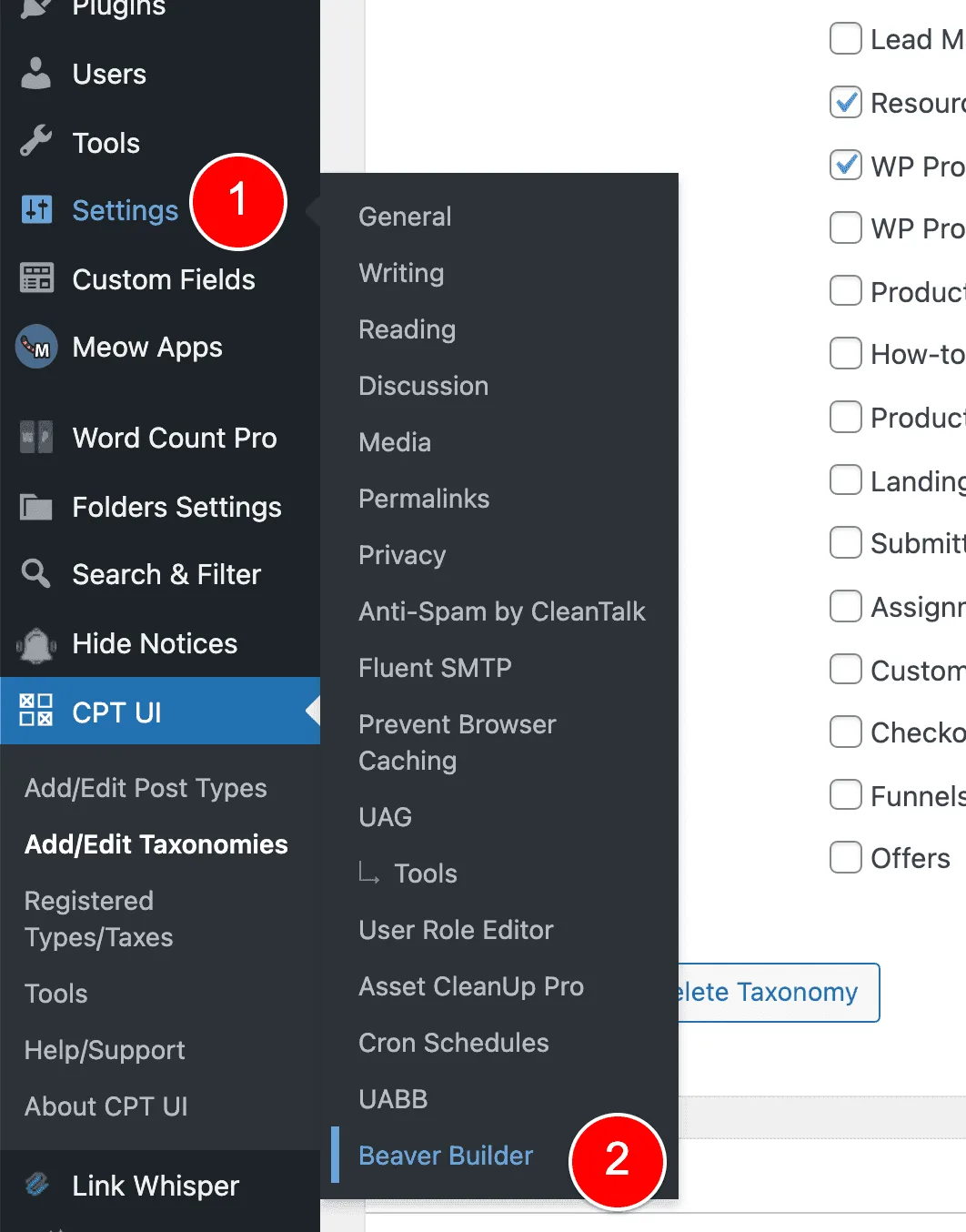Click the Word Count Pro icon

tap(36, 438)
